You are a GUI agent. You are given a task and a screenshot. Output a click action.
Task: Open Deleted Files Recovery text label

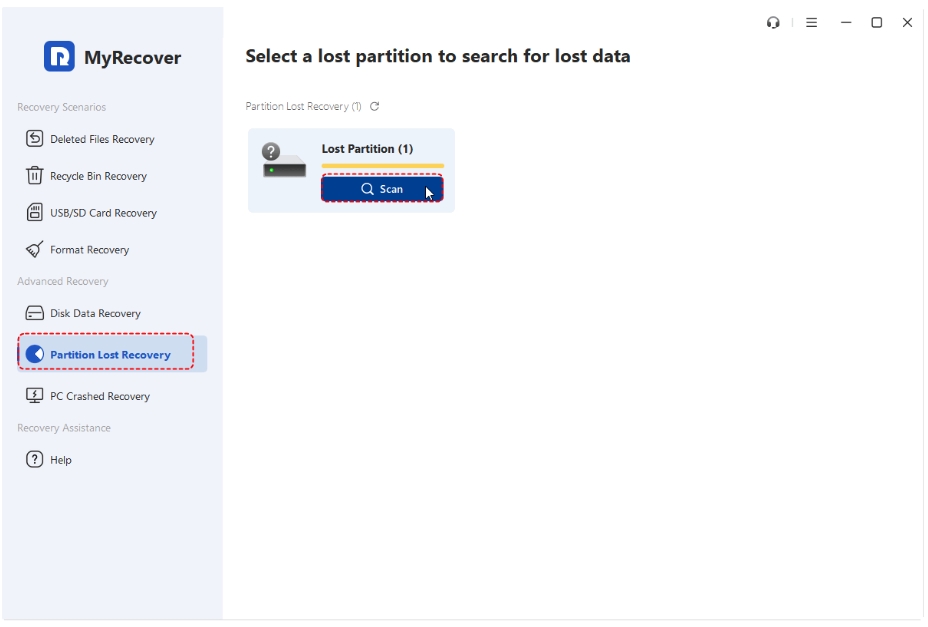[x=102, y=139]
